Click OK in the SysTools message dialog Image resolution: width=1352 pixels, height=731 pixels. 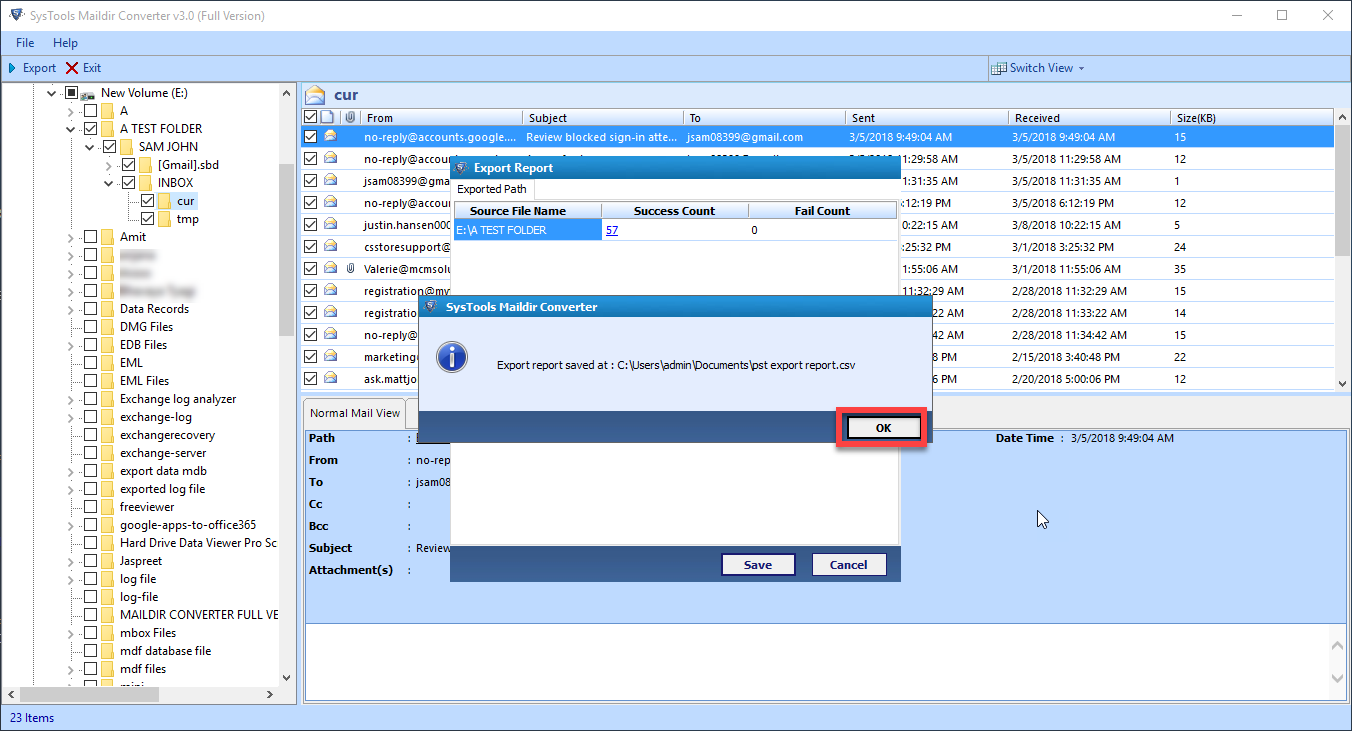tap(883, 427)
